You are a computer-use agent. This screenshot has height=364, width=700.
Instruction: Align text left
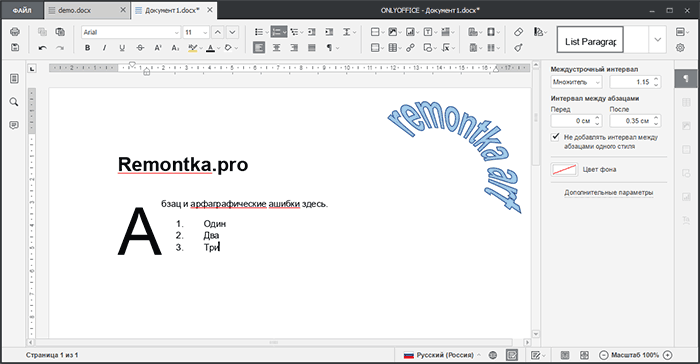click(259, 48)
